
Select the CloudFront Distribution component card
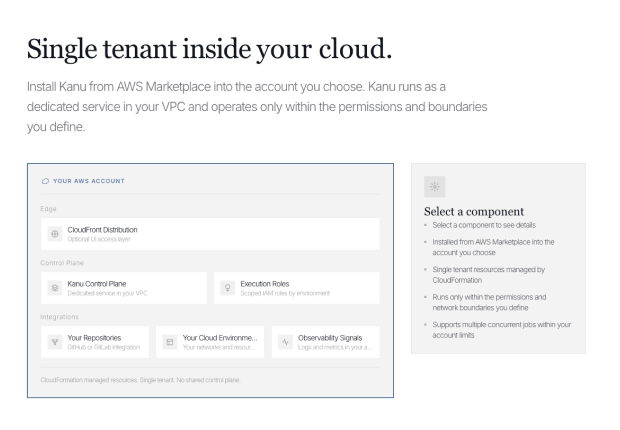point(210,234)
